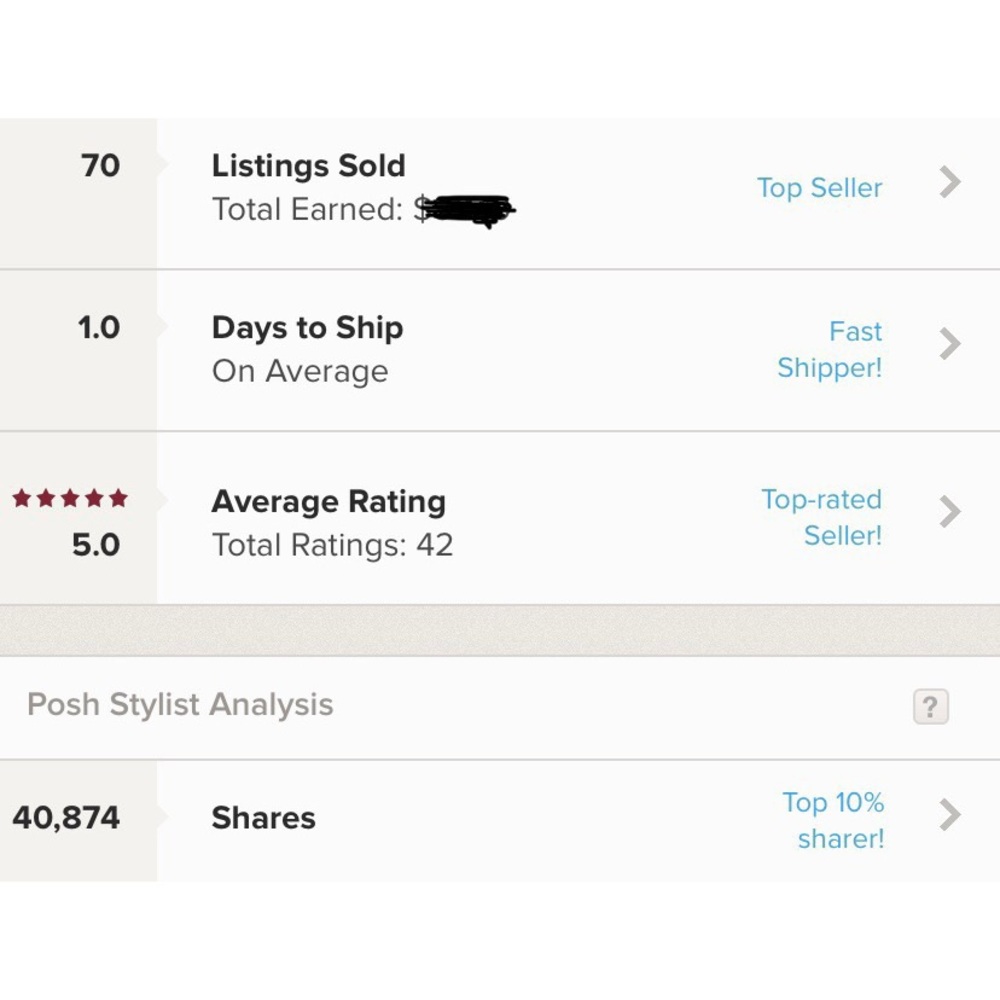This screenshot has width=1000, height=1000.
Task: Click the Top Seller link
Action: [819, 188]
